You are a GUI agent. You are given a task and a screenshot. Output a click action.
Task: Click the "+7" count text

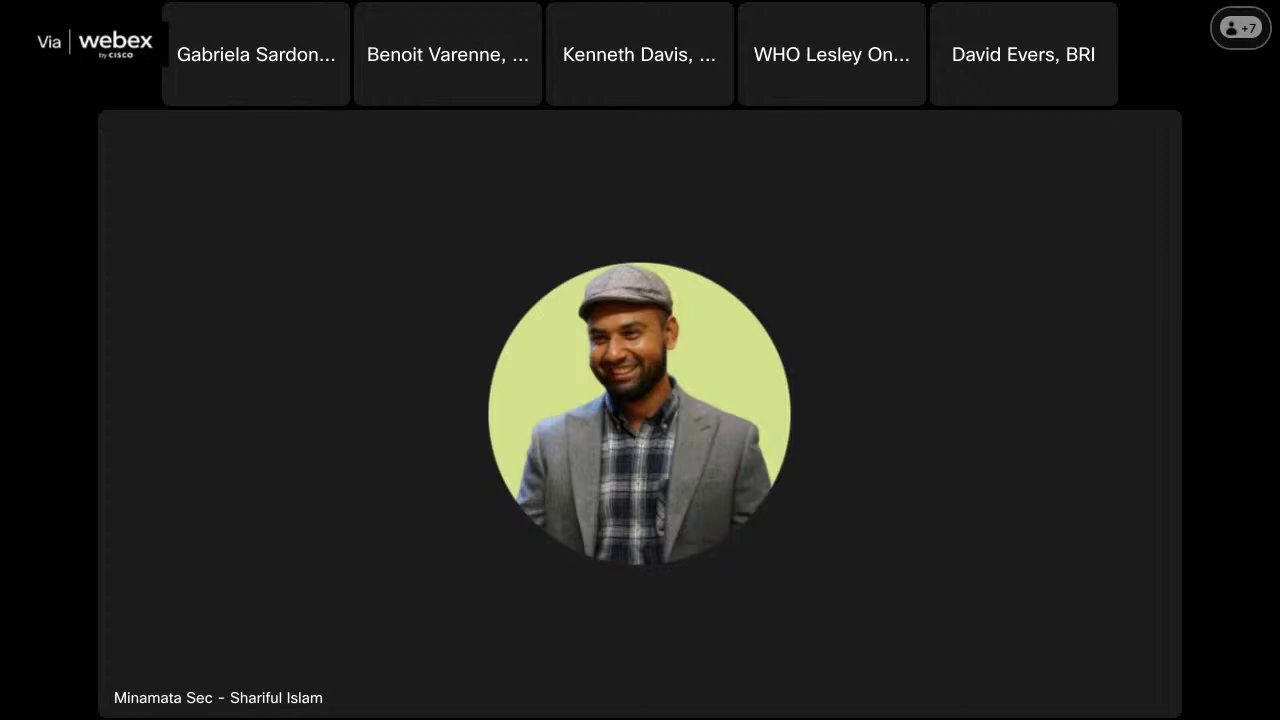click(x=1249, y=28)
